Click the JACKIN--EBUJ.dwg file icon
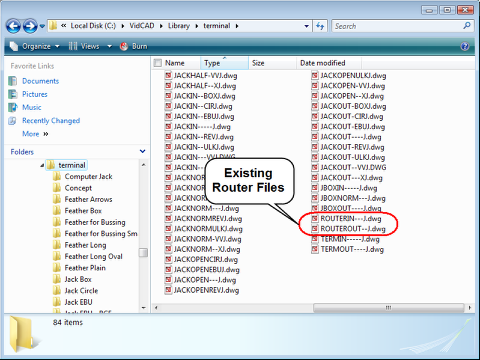 [x=168, y=117]
